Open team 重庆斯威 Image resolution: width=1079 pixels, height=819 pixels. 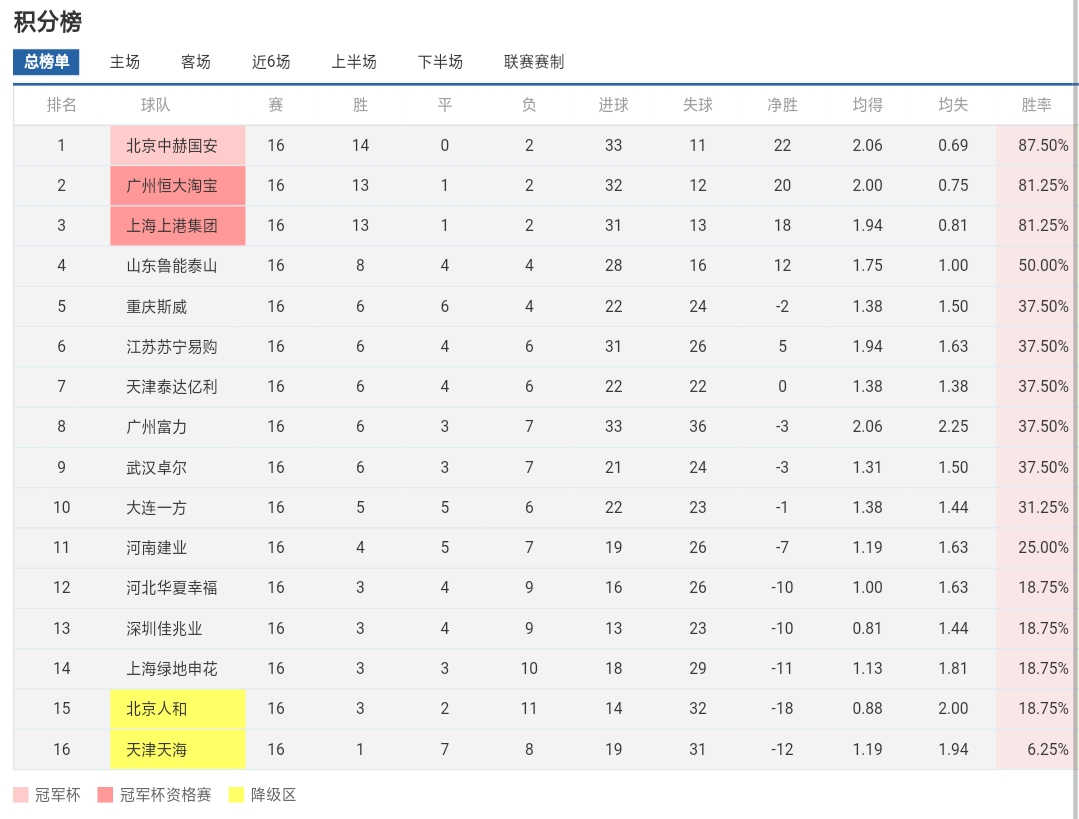pyautogui.click(x=156, y=307)
